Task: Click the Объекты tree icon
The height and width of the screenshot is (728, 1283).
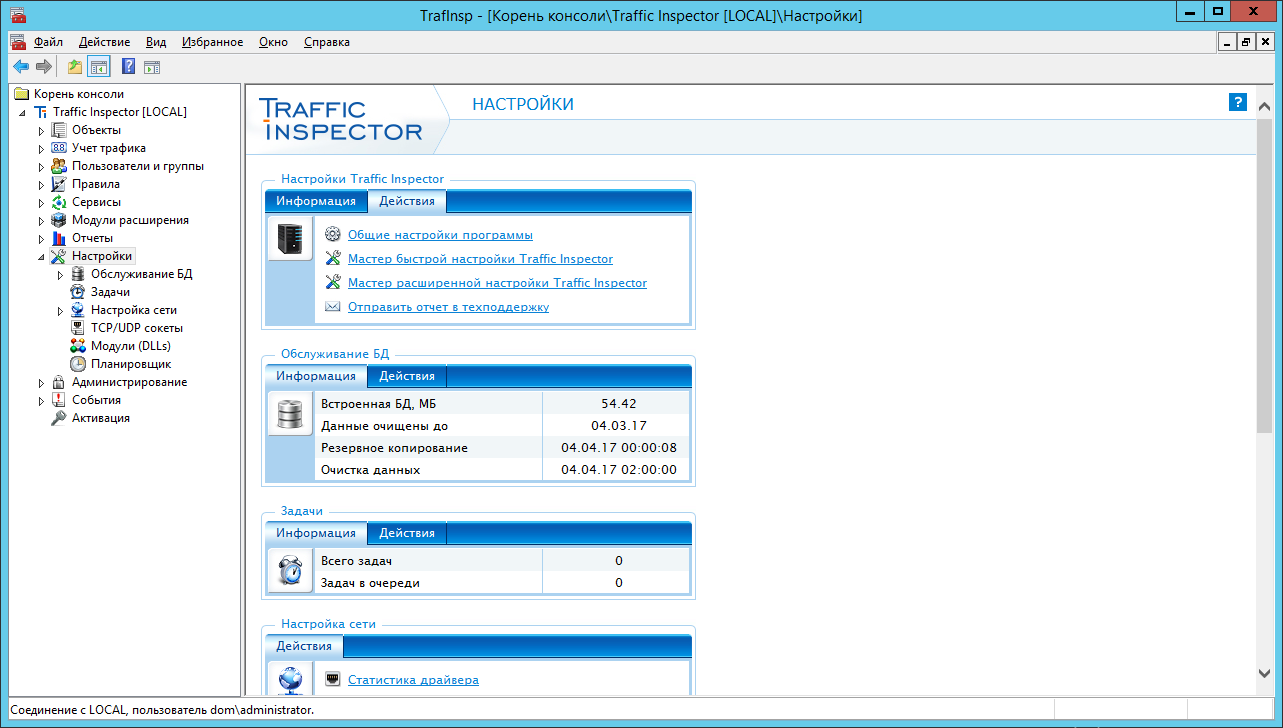Action: pyautogui.click(x=59, y=130)
